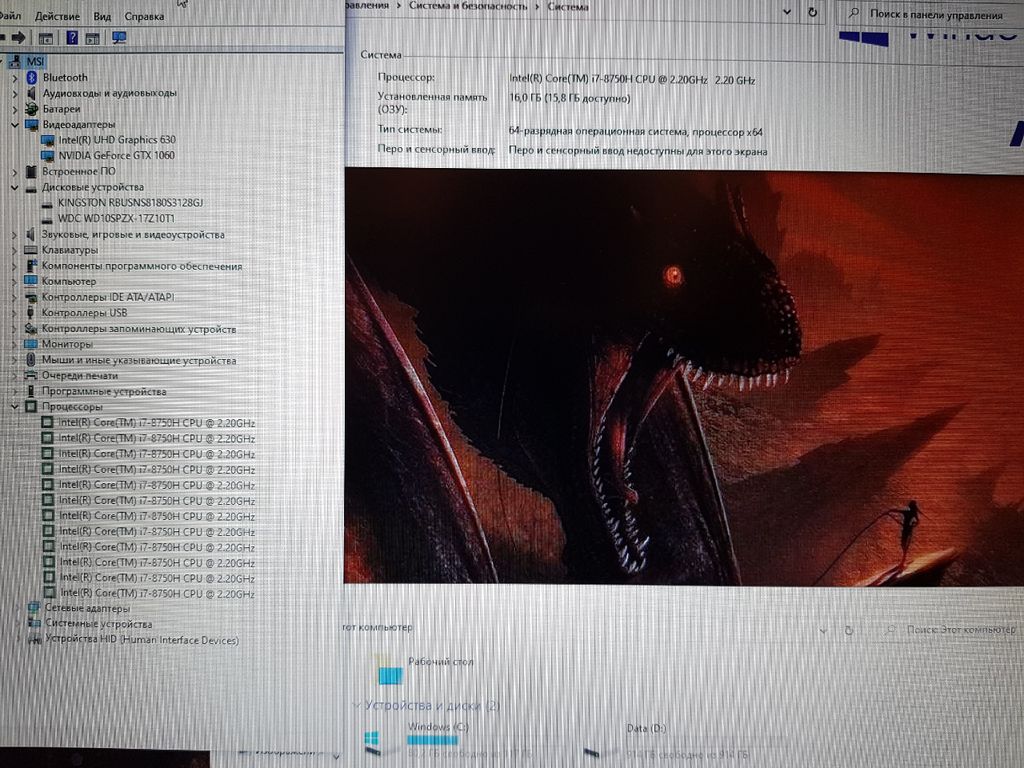Click the Перо и сенсорный ввод недоступны text
Image resolution: width=1024 pixels, height=768 pixels.
pos(637,151)
